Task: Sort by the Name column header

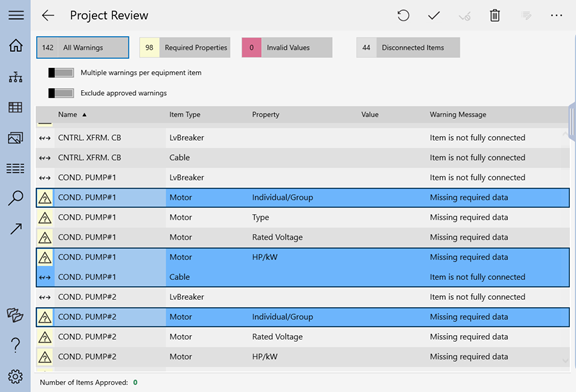Action: [68, 115]
